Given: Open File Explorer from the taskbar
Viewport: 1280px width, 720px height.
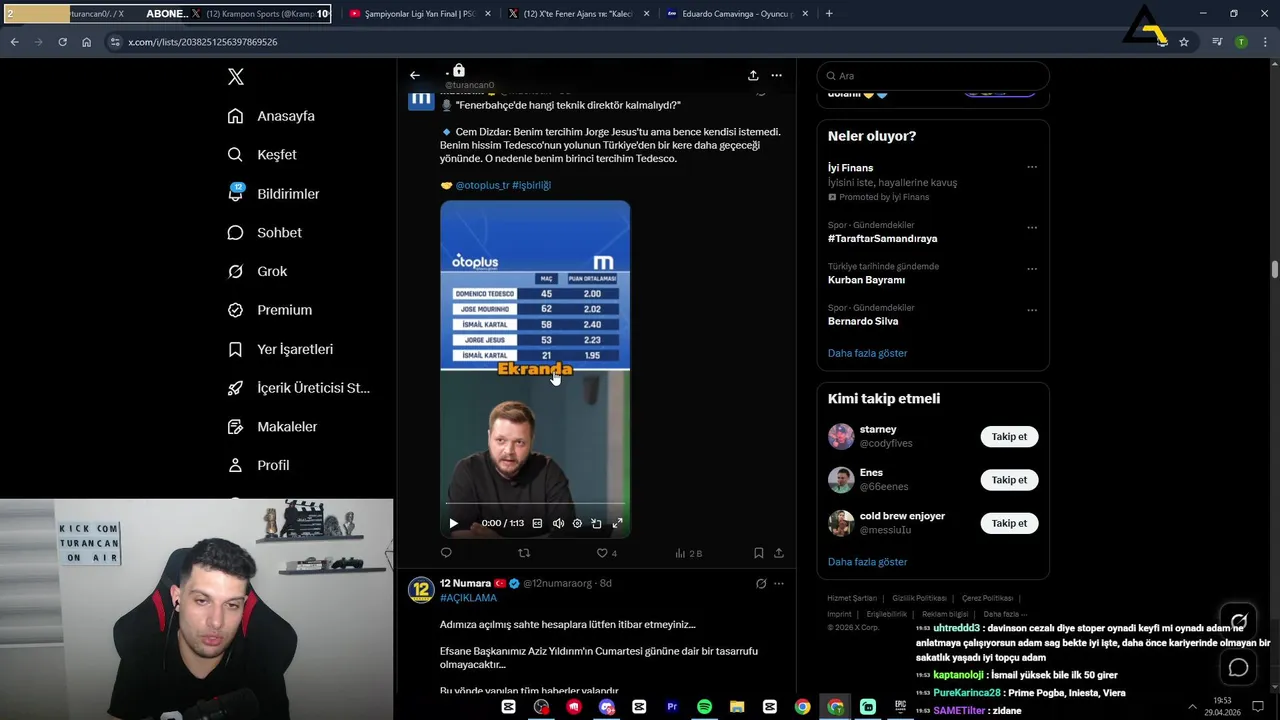Looking at the screenshot, I should click(x=736, y=707).
